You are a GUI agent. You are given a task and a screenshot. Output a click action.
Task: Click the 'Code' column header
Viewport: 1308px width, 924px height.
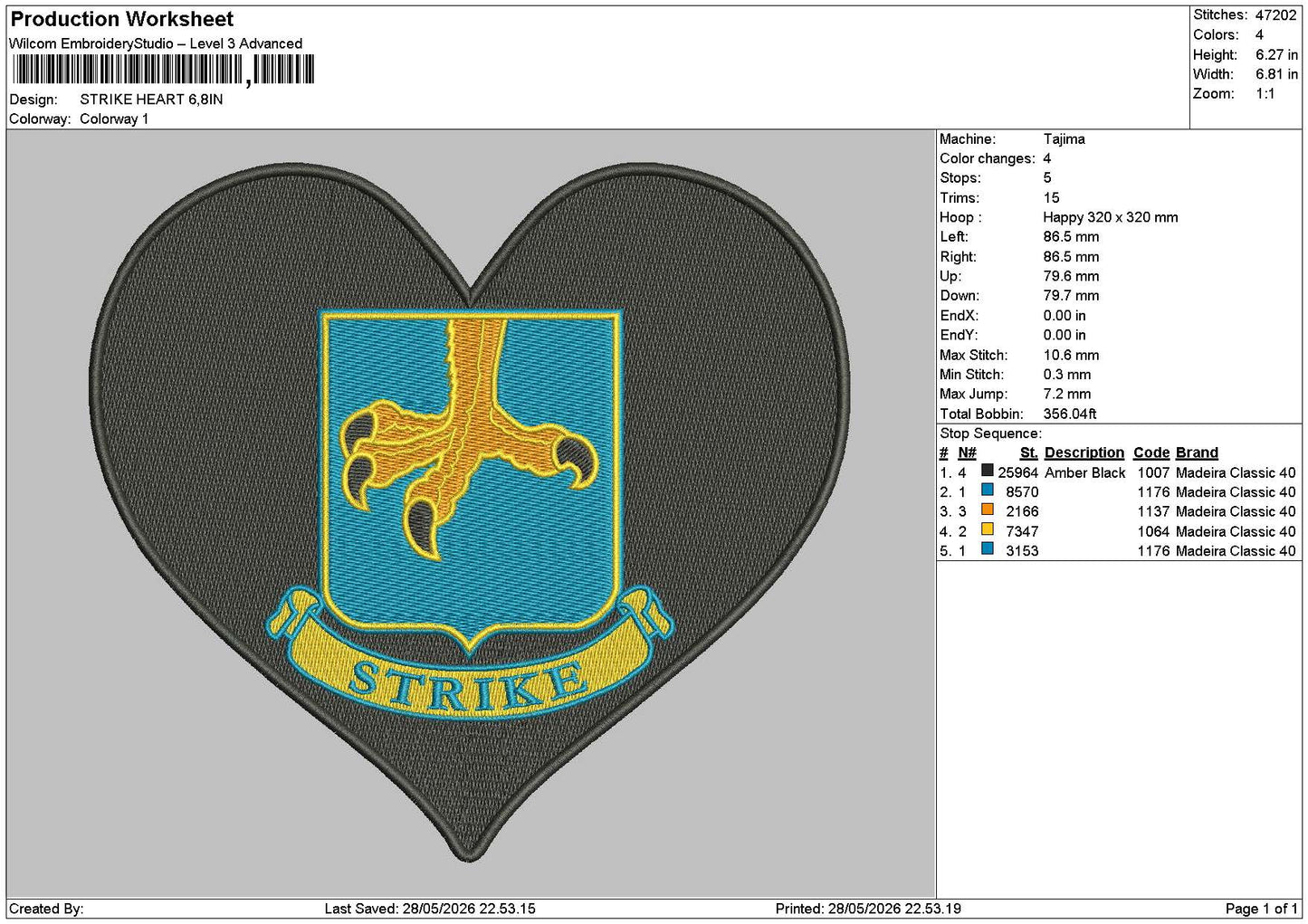[x=1151, y=453]
